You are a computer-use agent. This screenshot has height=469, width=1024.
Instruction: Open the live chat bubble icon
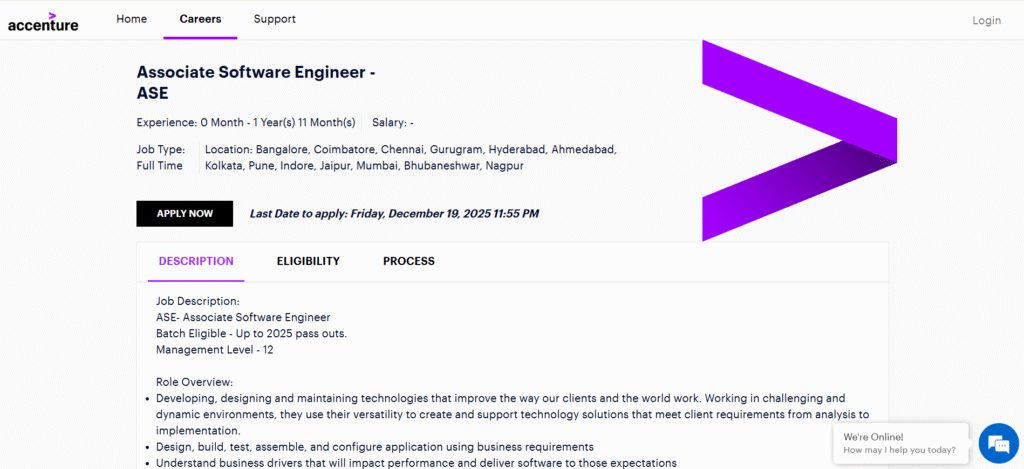997,443
